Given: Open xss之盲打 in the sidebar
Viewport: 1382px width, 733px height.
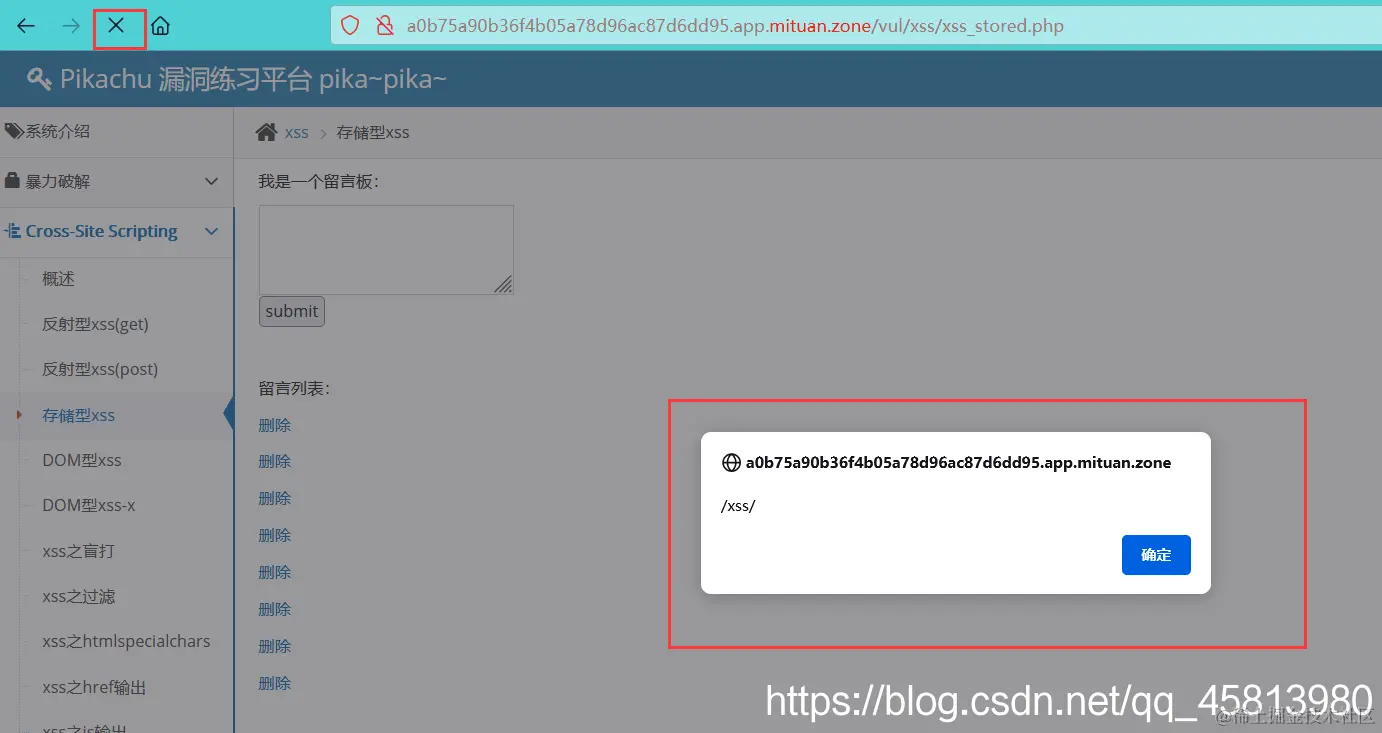Looking at the screenshot, I should (78, 551).
